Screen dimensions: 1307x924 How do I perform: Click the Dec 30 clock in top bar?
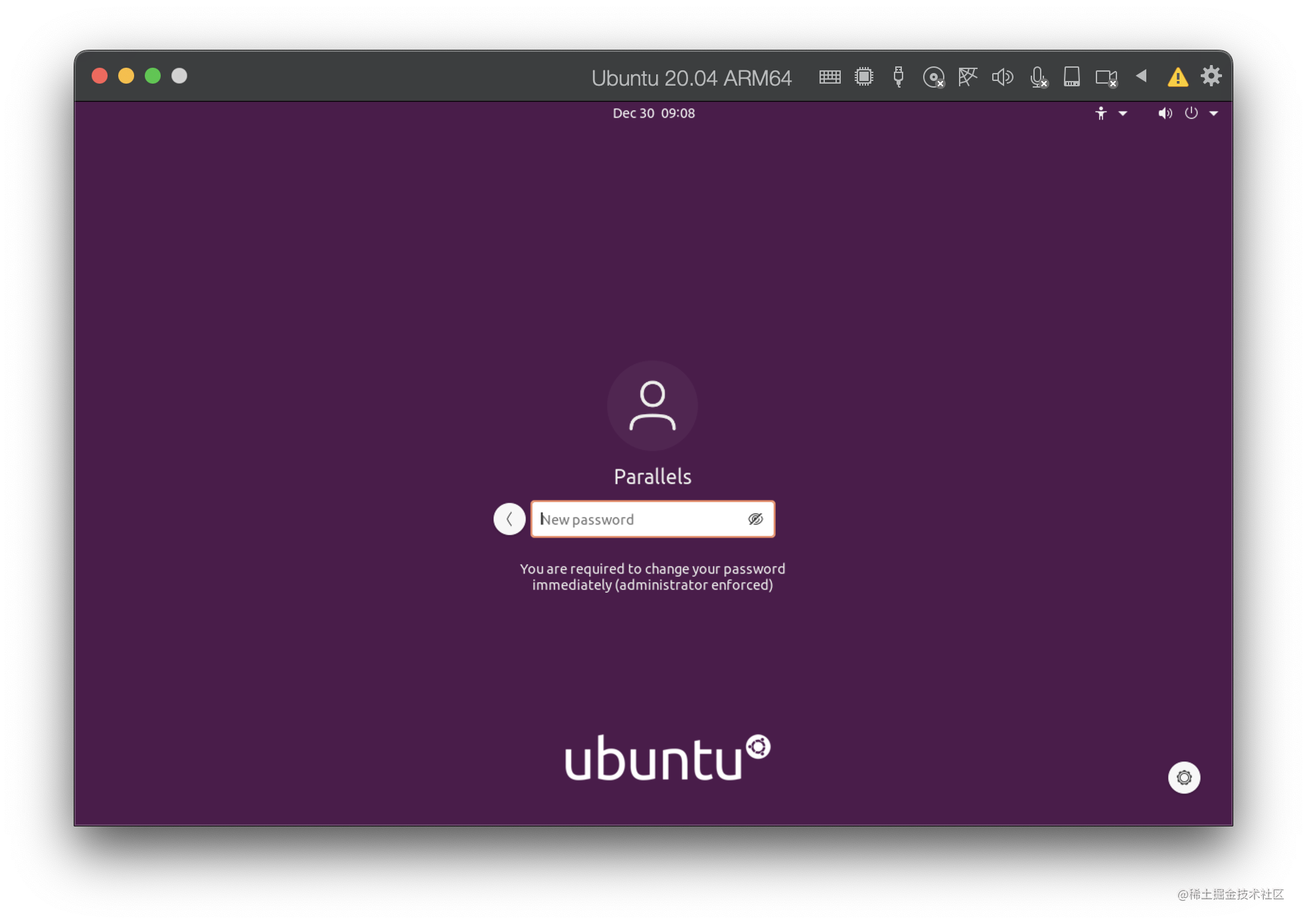click(653, 113)
